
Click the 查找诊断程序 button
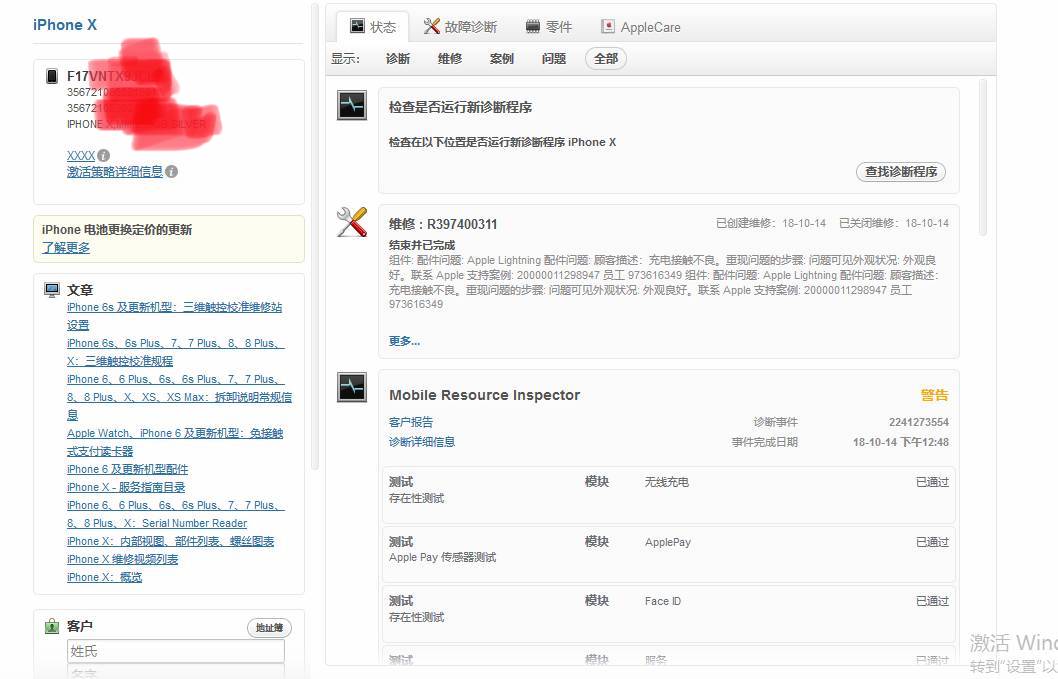pyautogui.click(x=898, y=171)
